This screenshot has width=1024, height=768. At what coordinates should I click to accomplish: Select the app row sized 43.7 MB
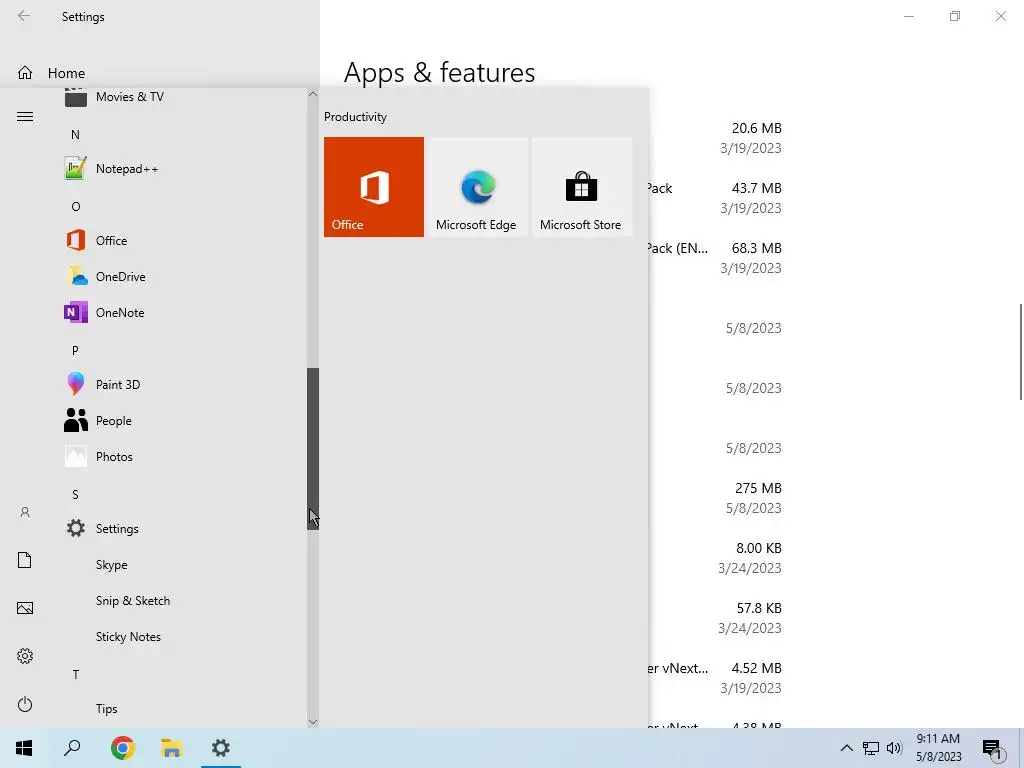pos(716,198)
